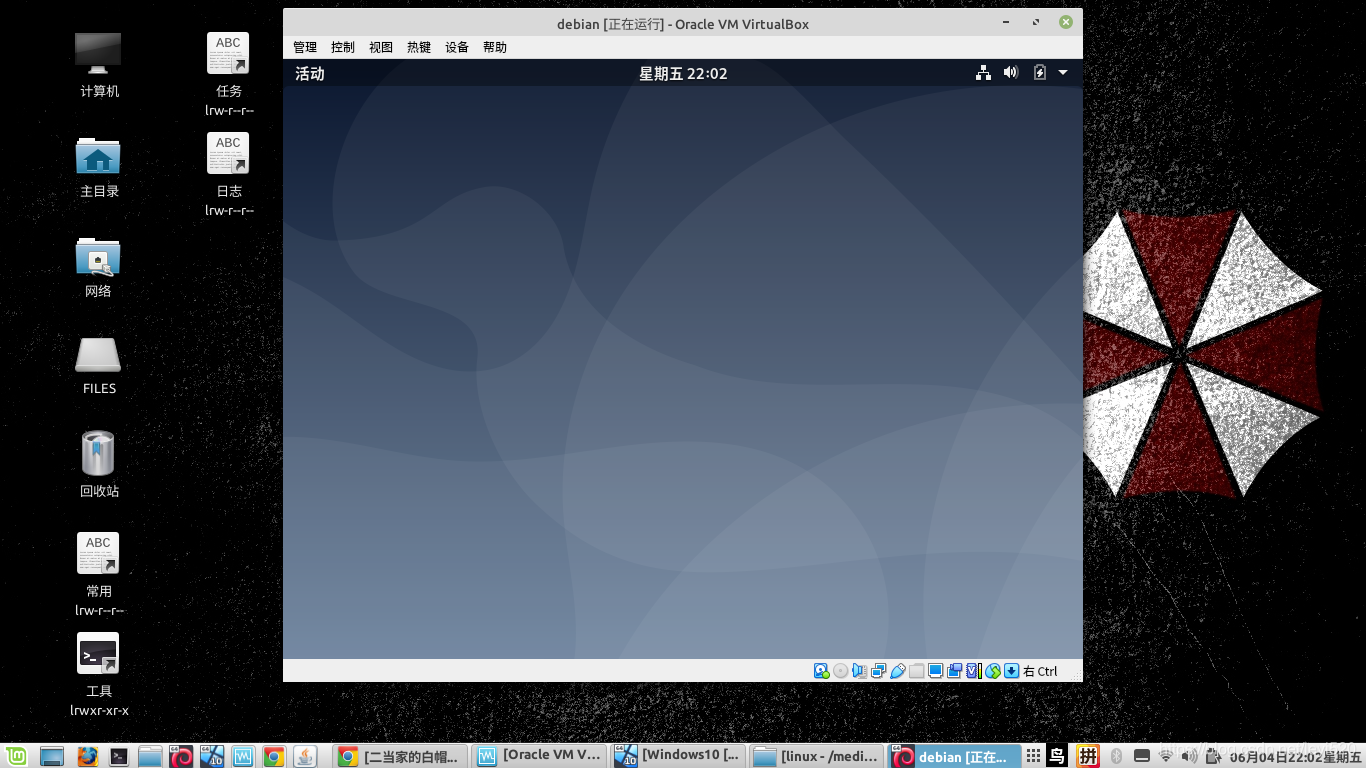The height and width of the screenshot is (768, 1366).
Task: Click the keyboard capture arrow indicator
Action: click(x=1011, y=671)
